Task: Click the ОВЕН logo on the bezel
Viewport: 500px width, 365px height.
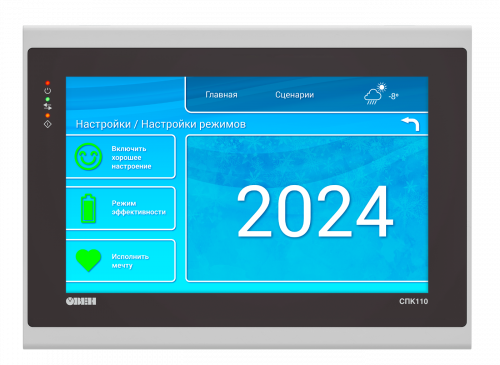Action: [x=81, y=301]
